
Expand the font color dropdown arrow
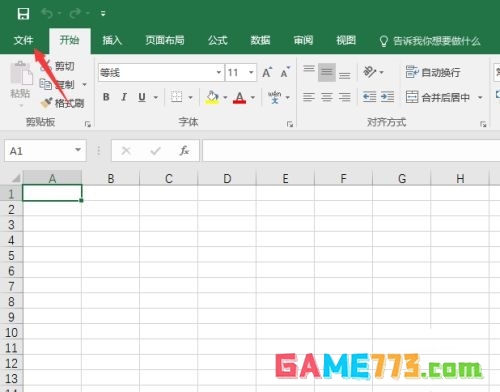[x=253, y=97]
